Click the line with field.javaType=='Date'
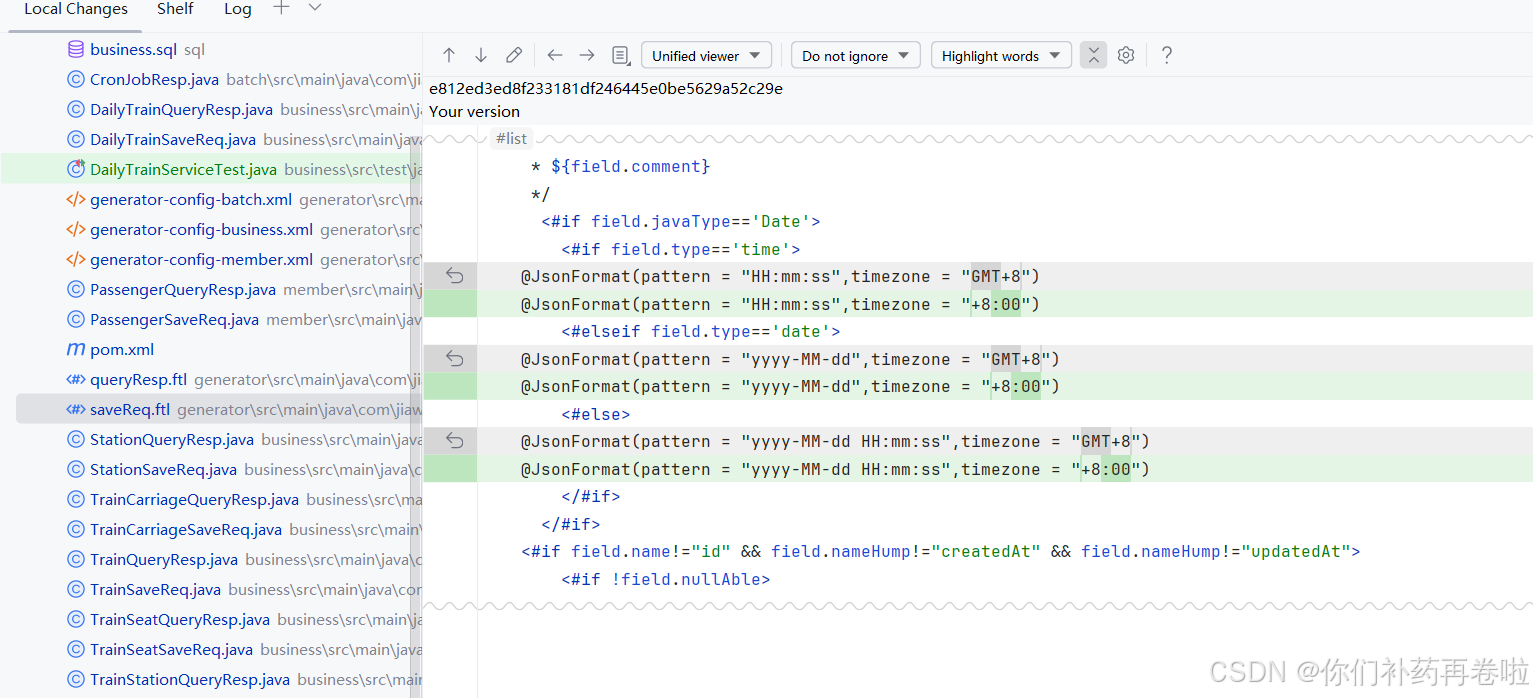The image size is (1533, 698). click(681, 221)
